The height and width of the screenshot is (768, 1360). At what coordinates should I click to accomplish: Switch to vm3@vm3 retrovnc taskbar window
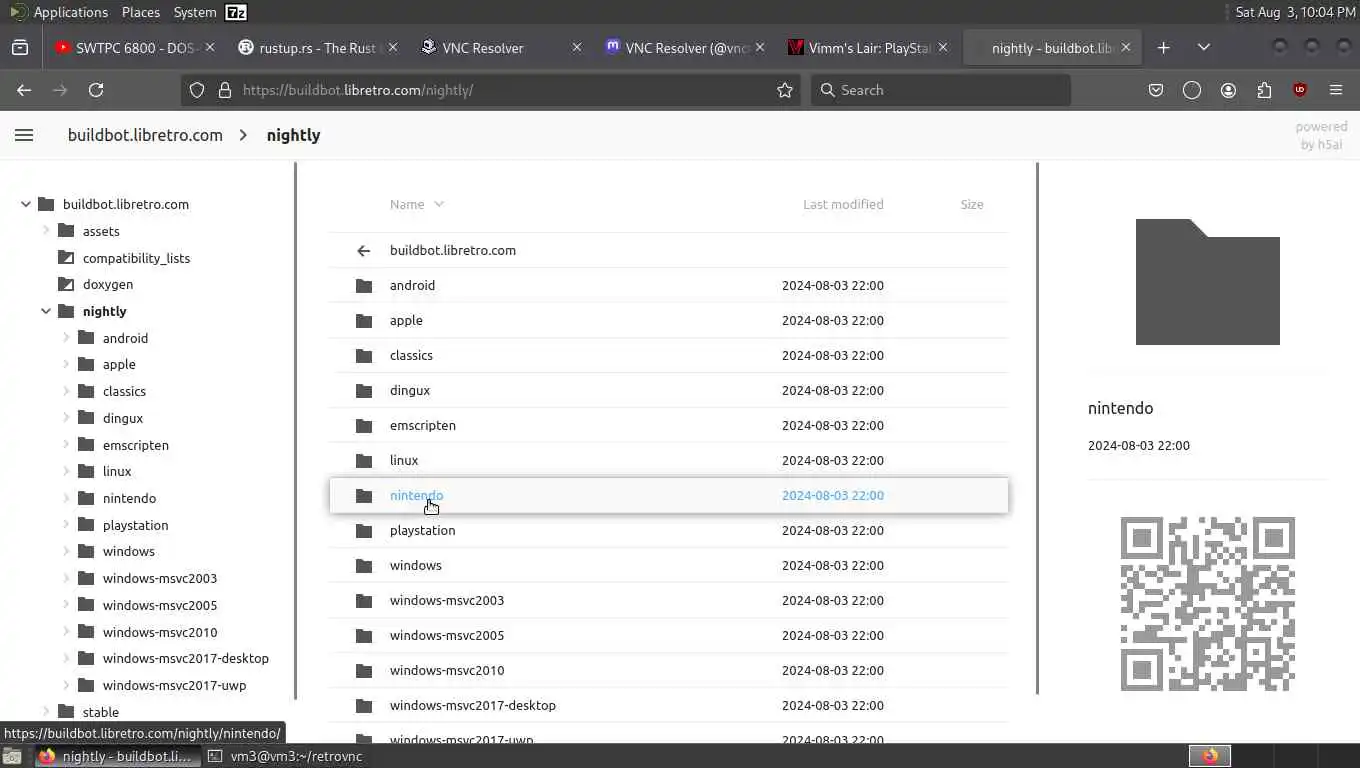point(286,756)
